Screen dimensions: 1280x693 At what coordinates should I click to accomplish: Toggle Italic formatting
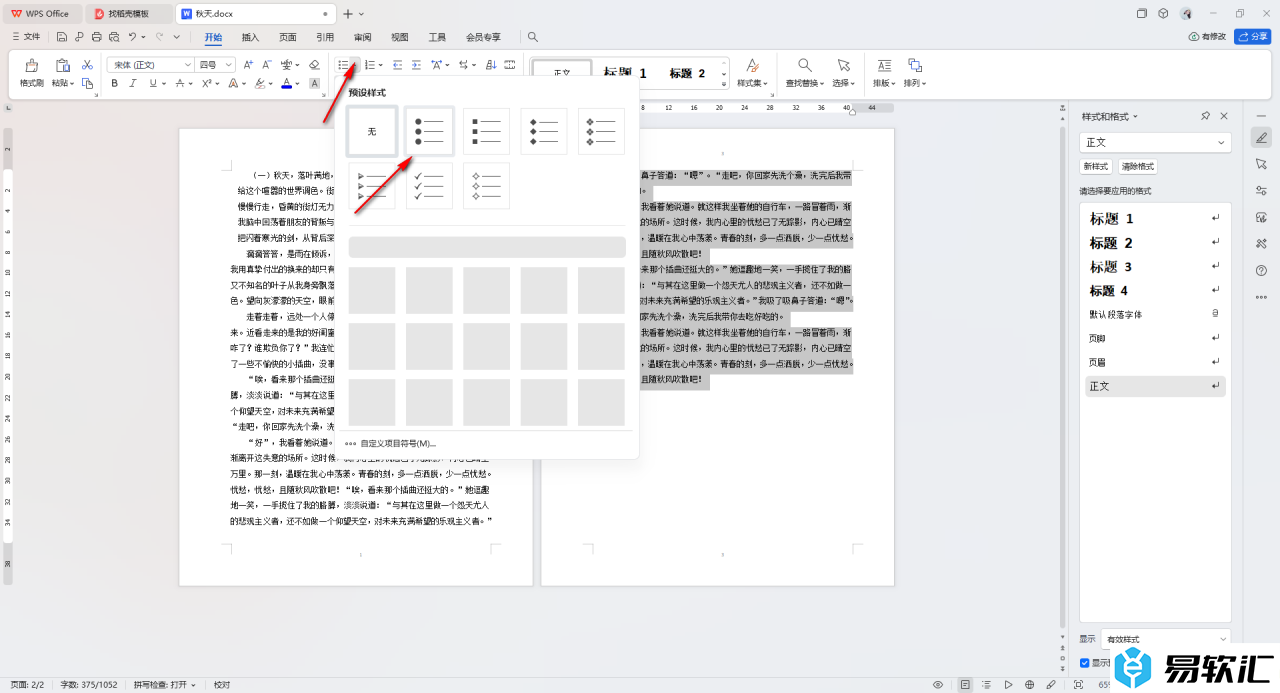coord(133,83)
